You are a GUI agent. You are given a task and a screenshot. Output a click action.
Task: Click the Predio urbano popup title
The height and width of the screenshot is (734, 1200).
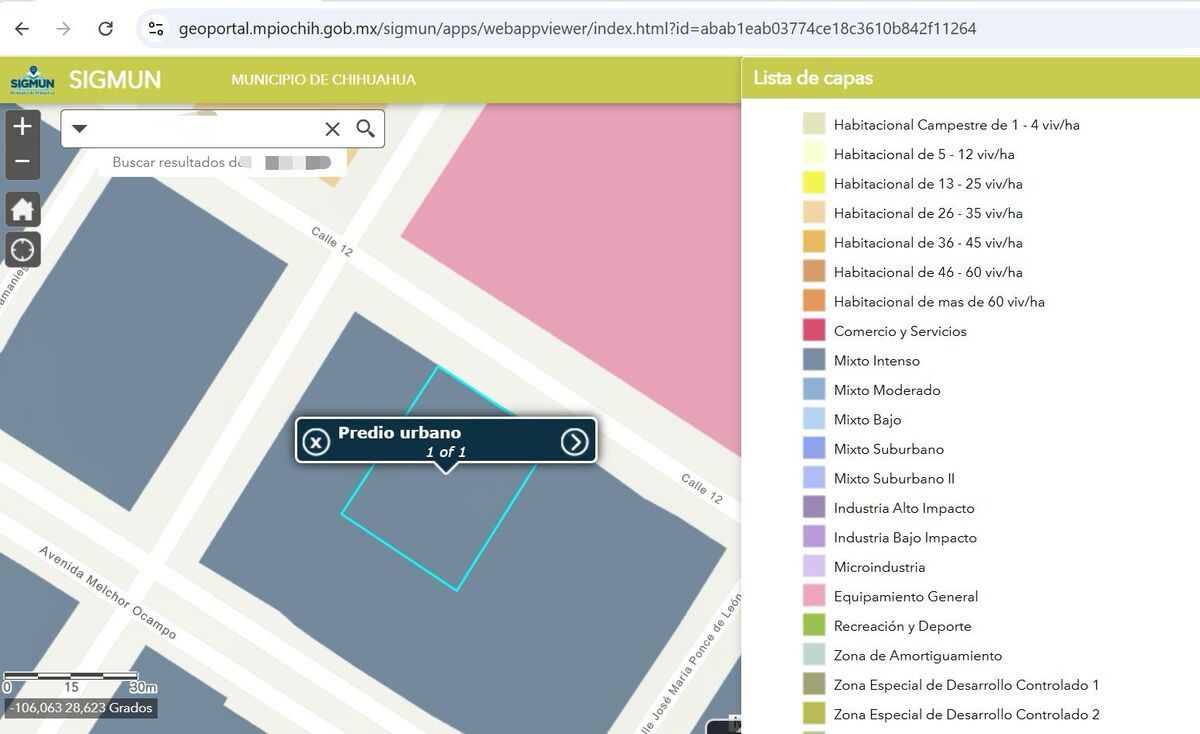[399, 432]
